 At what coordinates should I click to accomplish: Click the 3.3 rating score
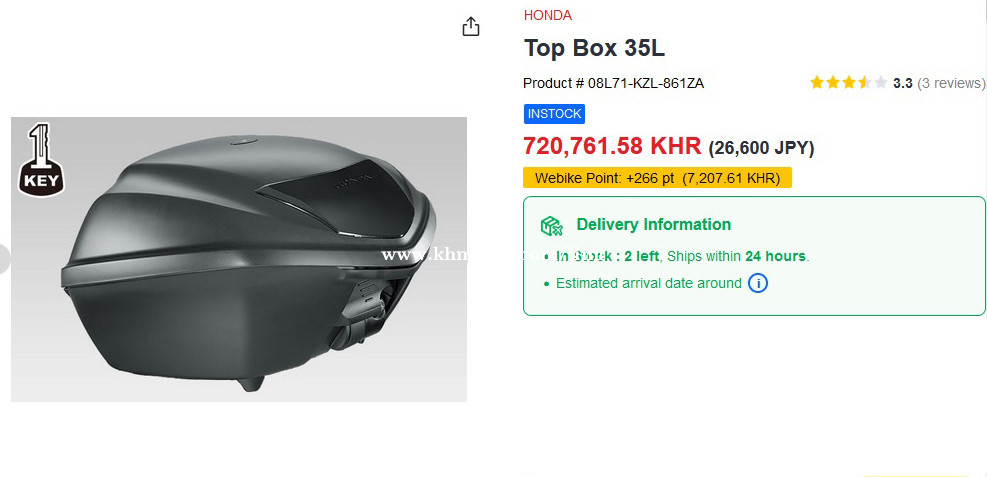(902, 83)
